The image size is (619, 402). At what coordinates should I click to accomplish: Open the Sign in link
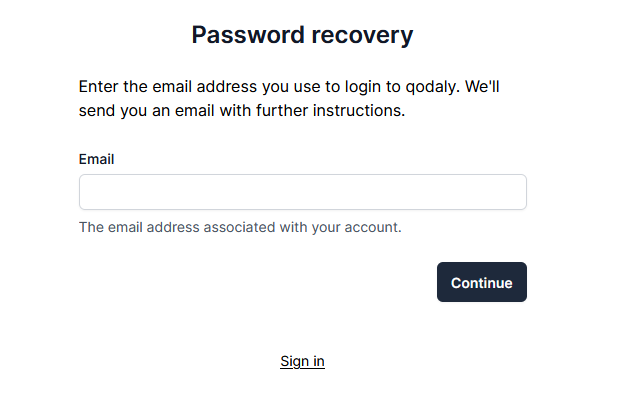click(302, 361)
